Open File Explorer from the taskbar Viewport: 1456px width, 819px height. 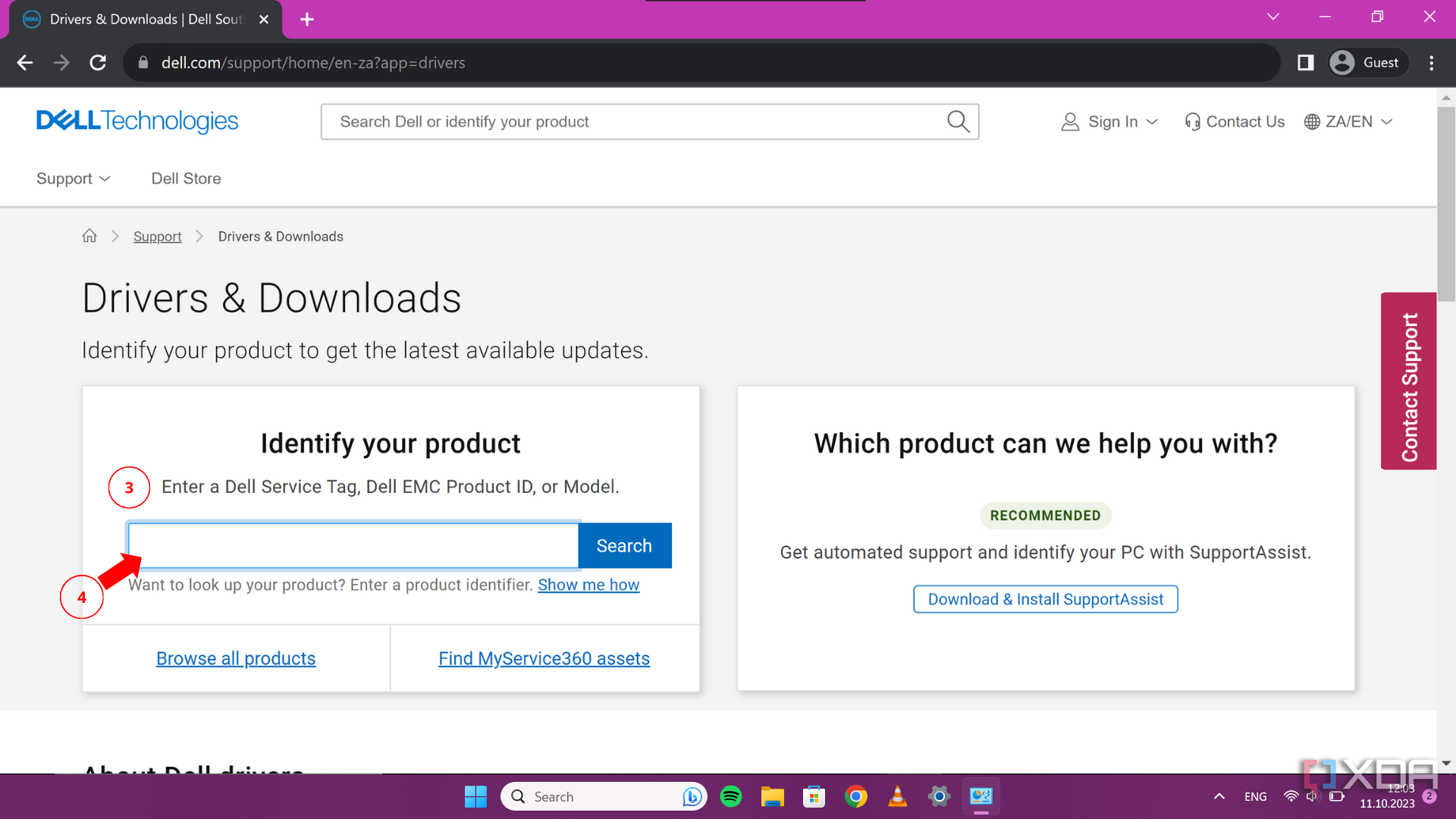coord(772,796)
